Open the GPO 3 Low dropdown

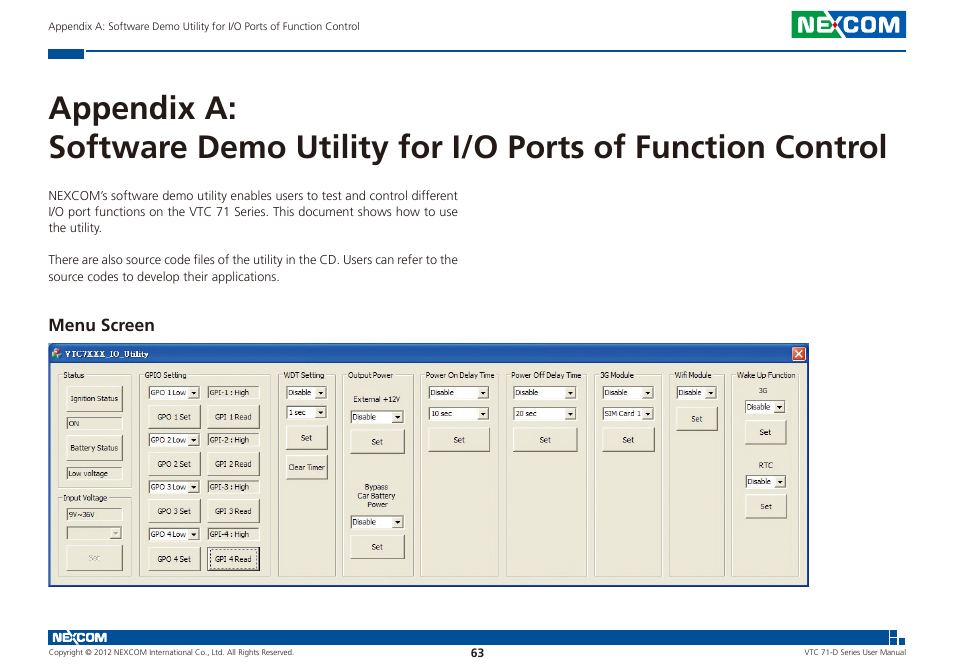tap(174, 487)
